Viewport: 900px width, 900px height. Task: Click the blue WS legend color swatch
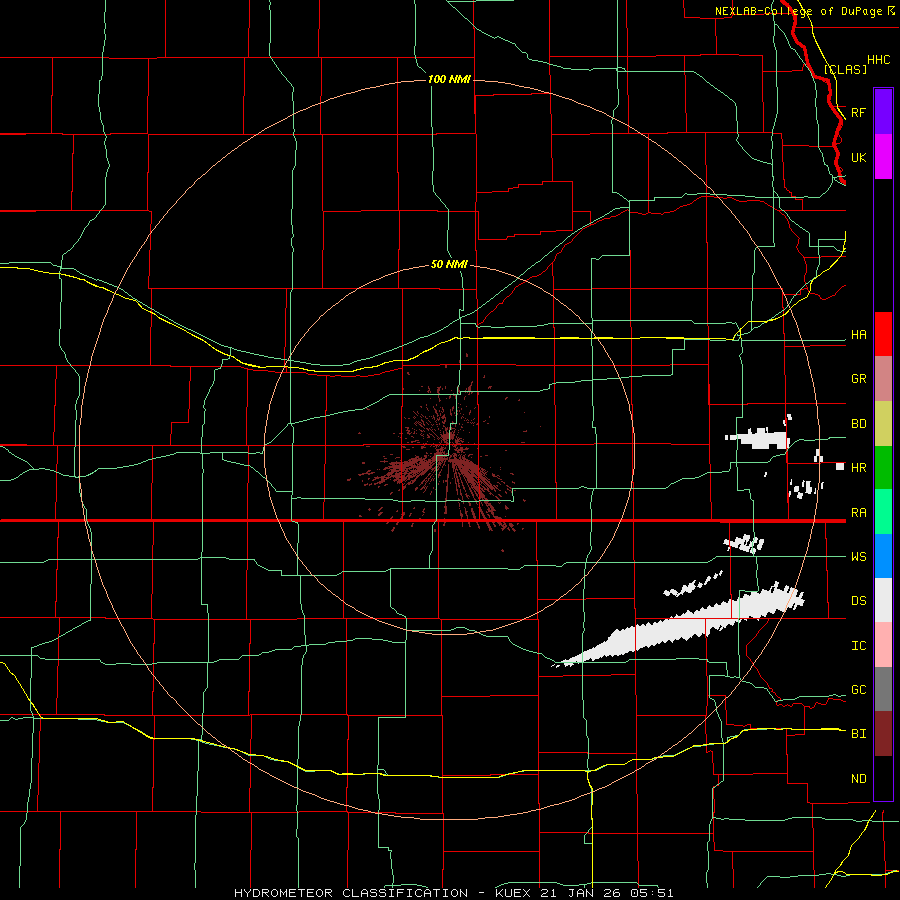883,556
